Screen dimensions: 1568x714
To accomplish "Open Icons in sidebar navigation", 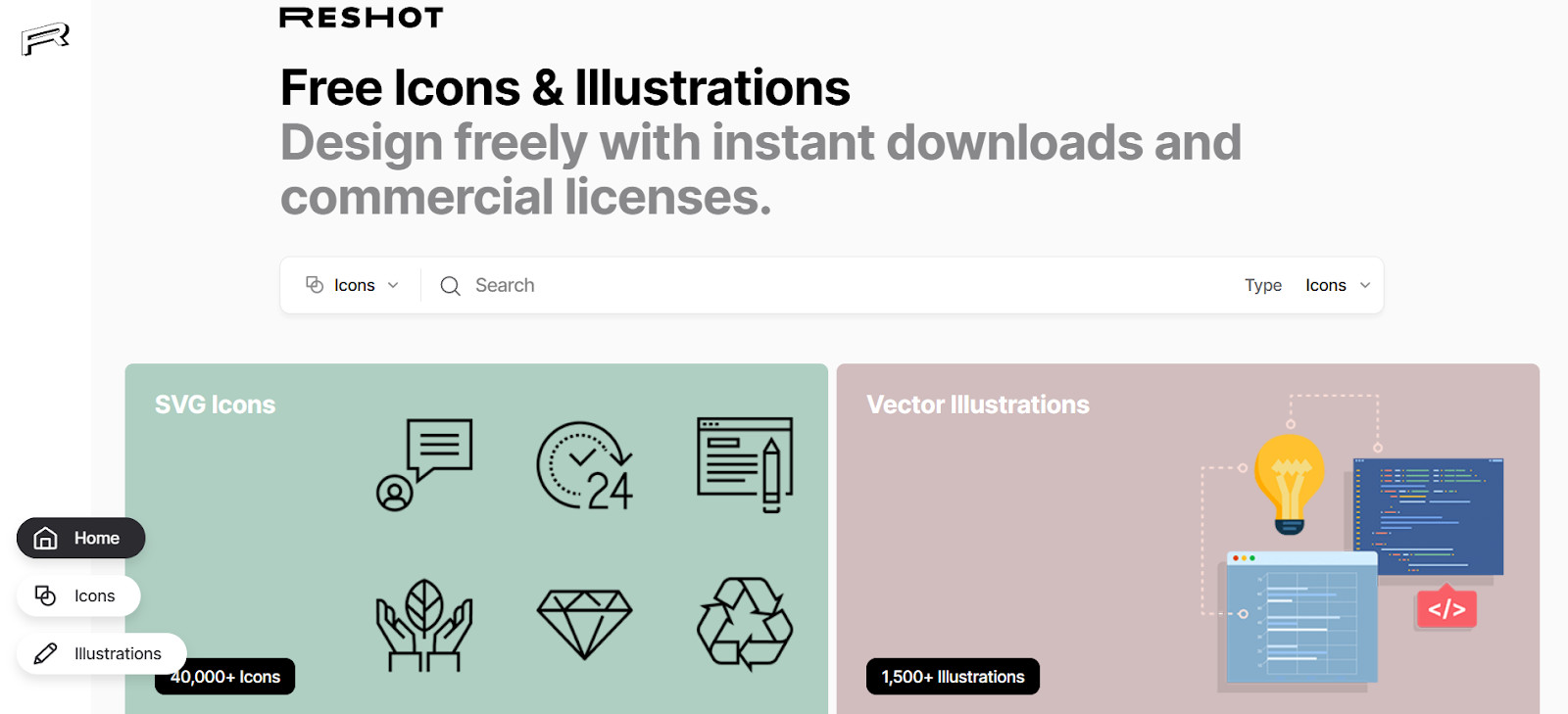I will click(78, 595).
